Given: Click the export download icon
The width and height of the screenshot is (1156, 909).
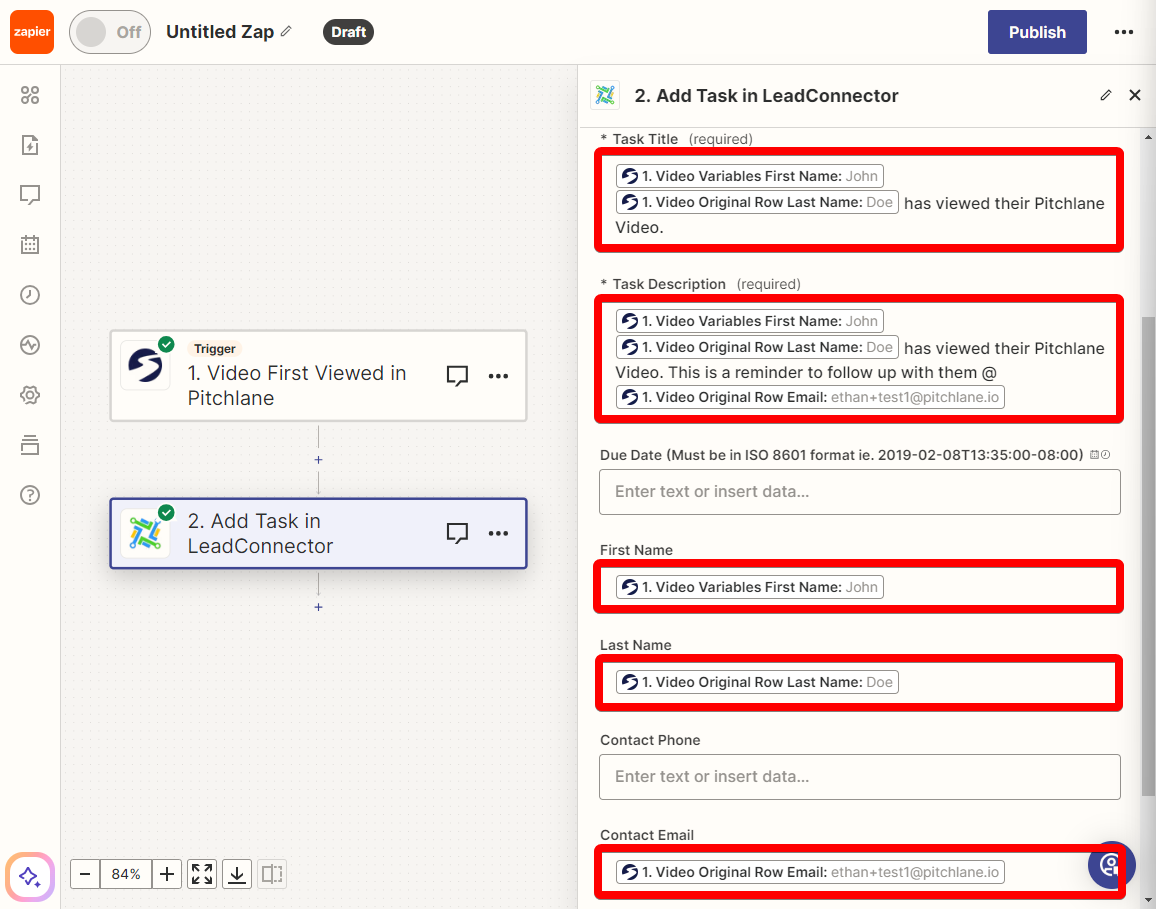Looking at the screenshot, I should coord(237,874).
